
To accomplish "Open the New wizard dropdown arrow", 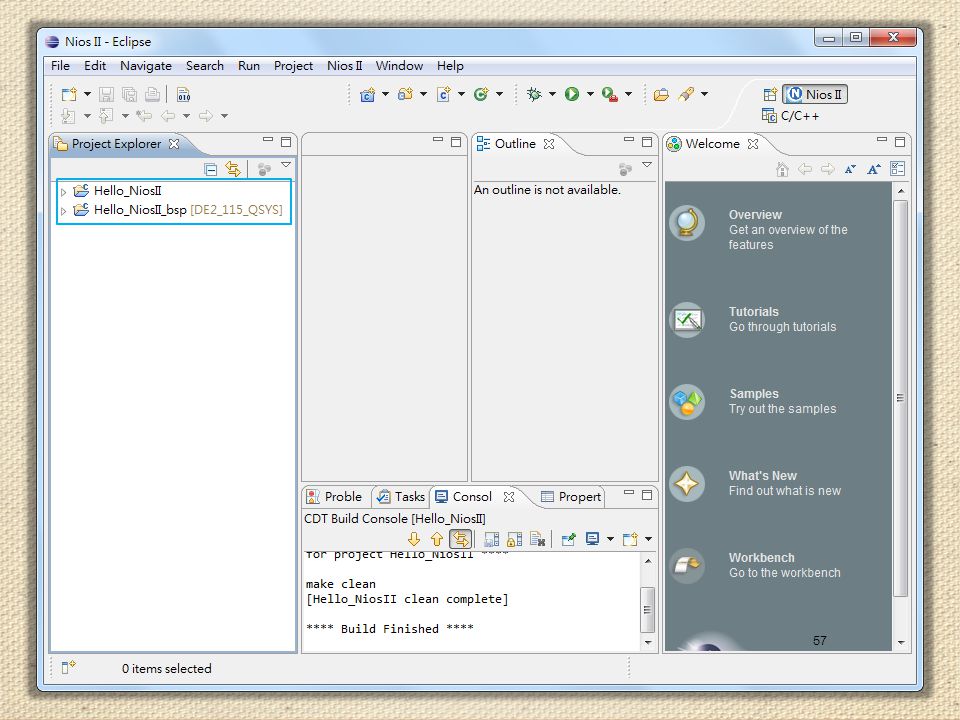I will click(x=87, y=94).
